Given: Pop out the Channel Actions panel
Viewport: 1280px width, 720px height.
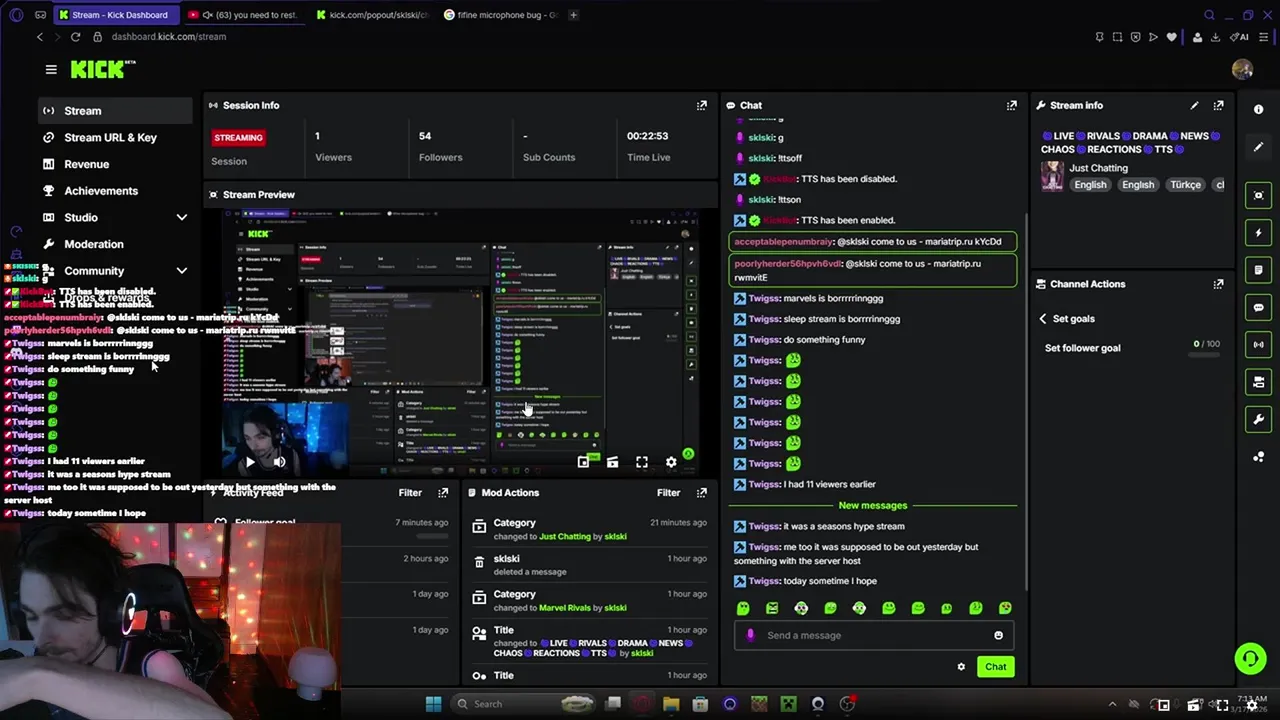Looking at the screenshot, I should click(x=1218, y=284).
